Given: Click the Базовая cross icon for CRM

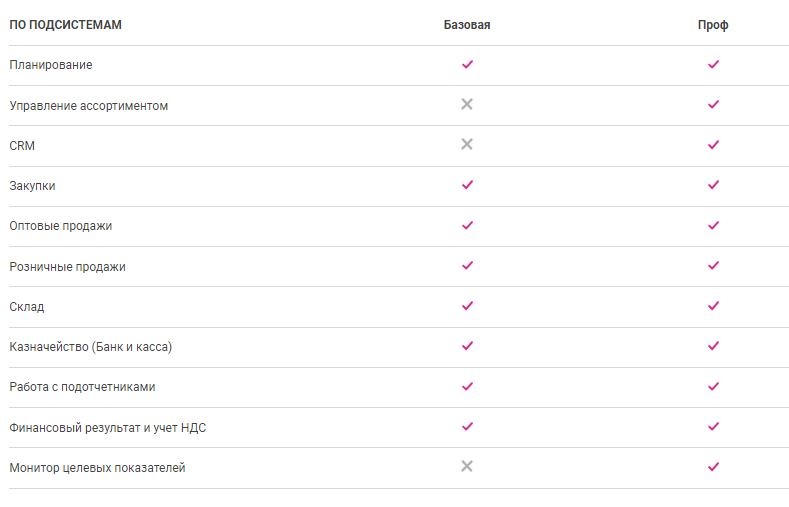Looking at the screenshot, I should (x=467, y=144).
